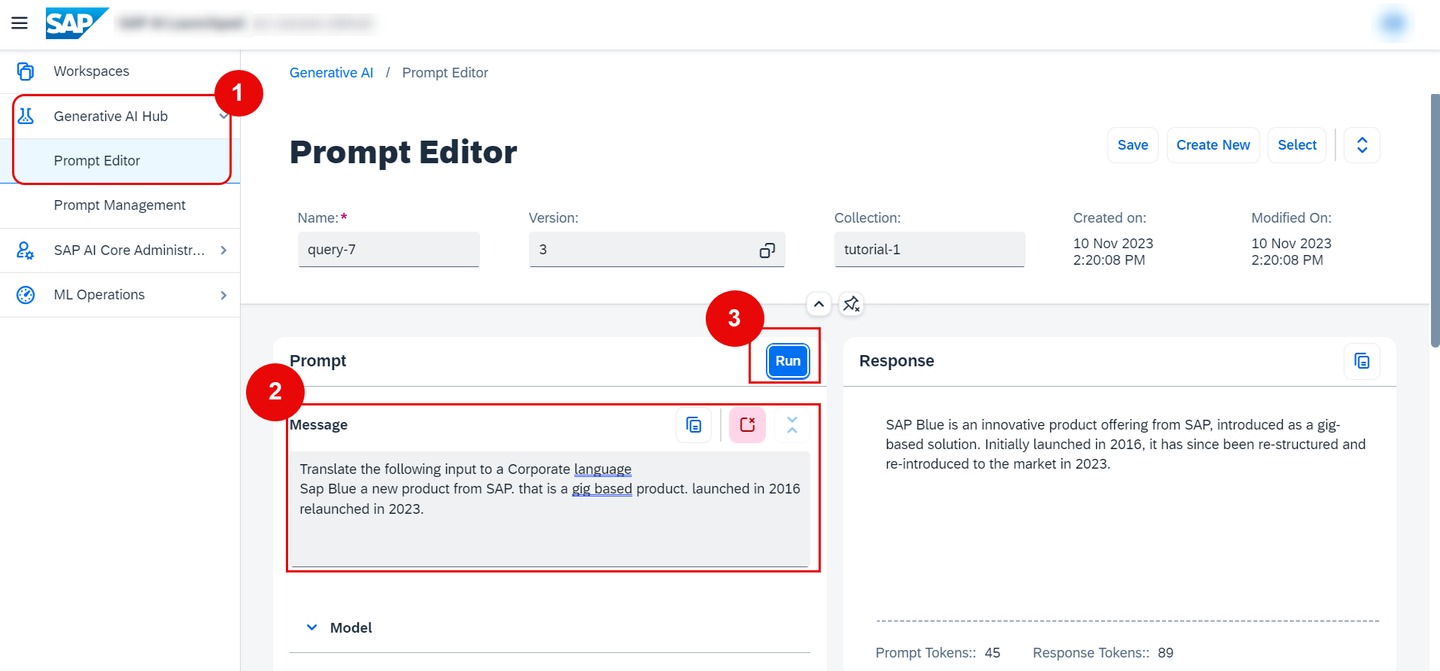Expand SAP AI Core Administration menu
Viewport: 1440px width, 671px height.
223,250
